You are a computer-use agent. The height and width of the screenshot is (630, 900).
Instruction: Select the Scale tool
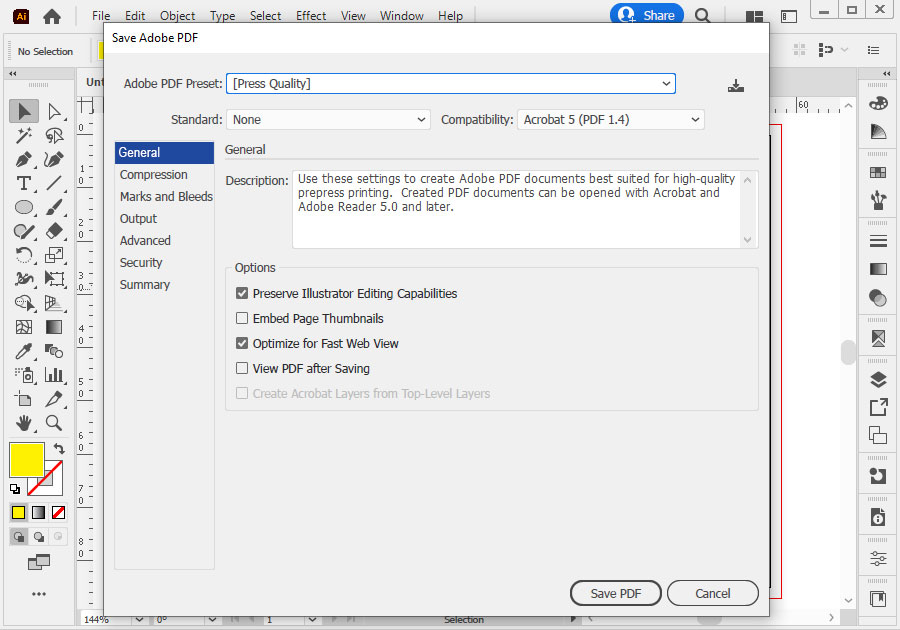pyautogui.click(x=54, y=255)
